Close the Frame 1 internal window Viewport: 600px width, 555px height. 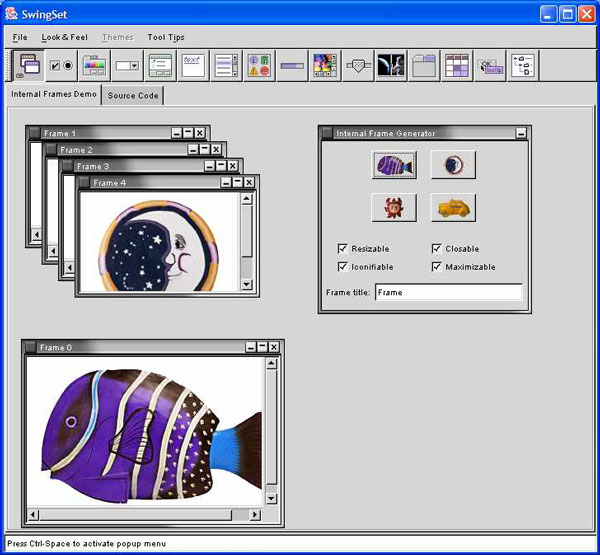[x=200, y=133]
